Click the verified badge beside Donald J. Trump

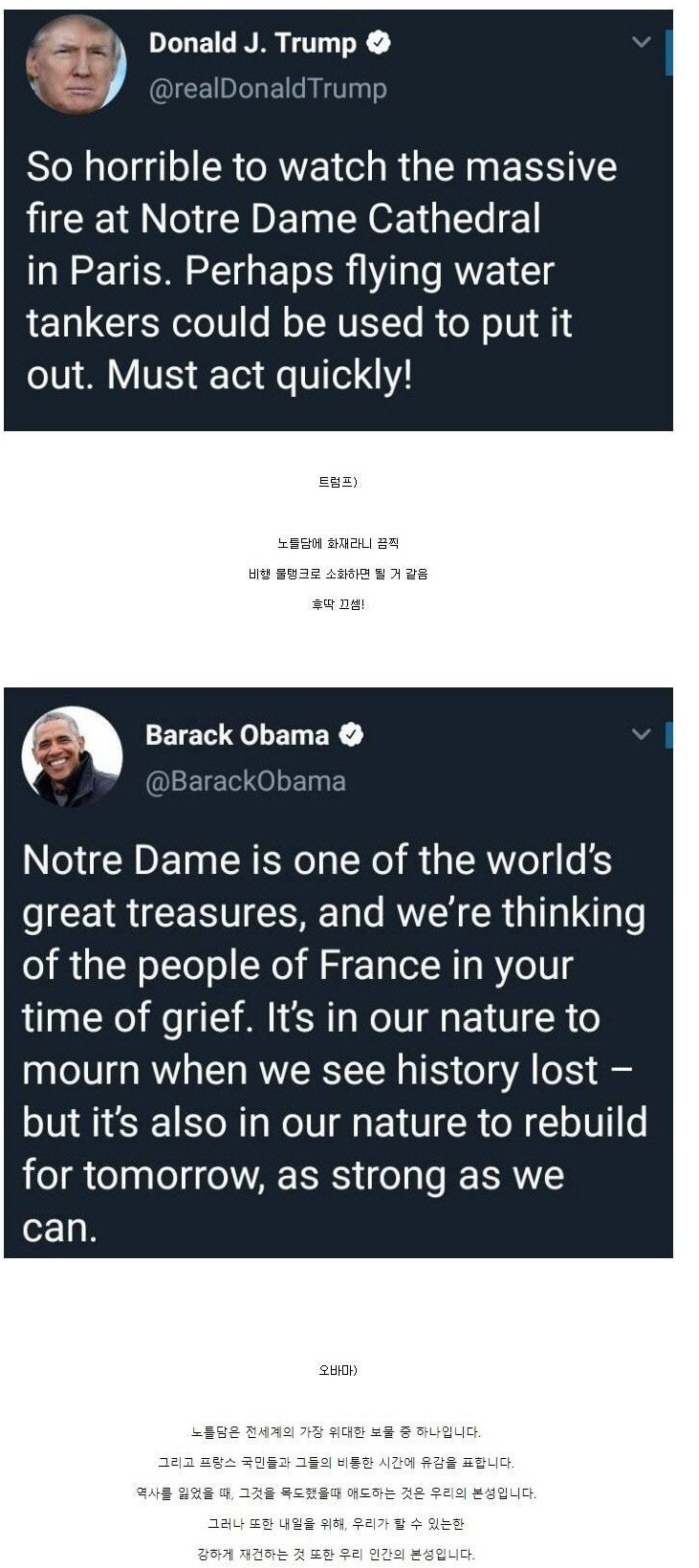tap(380, 43)
